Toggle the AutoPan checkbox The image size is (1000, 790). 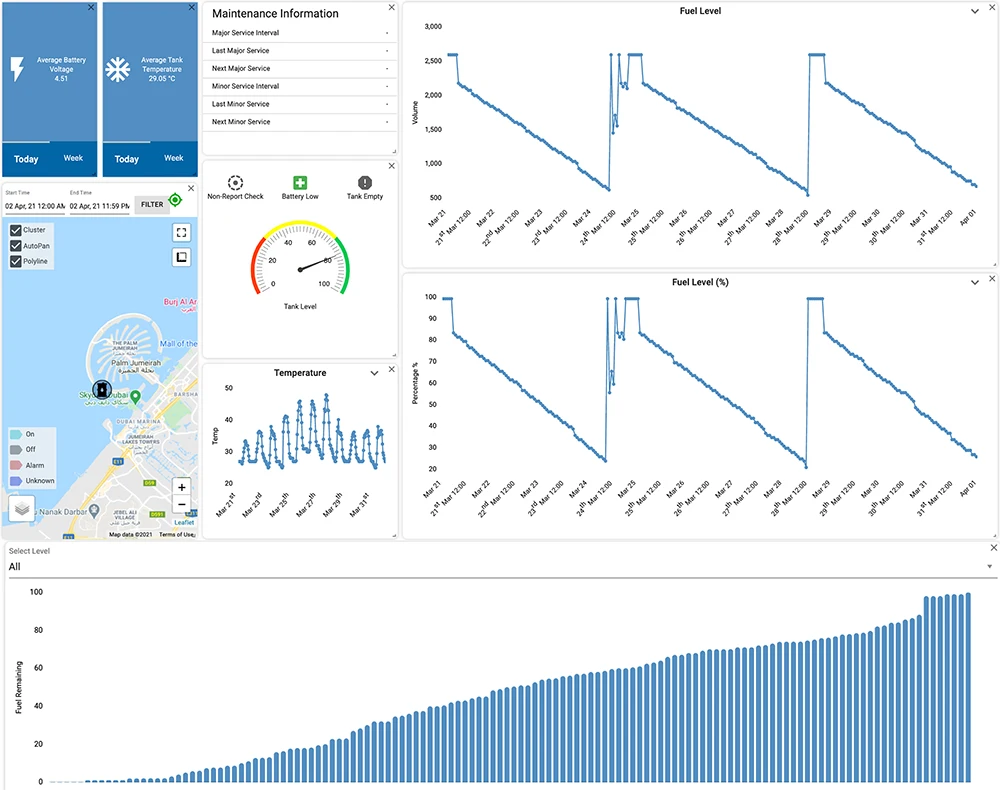point(16,245)
